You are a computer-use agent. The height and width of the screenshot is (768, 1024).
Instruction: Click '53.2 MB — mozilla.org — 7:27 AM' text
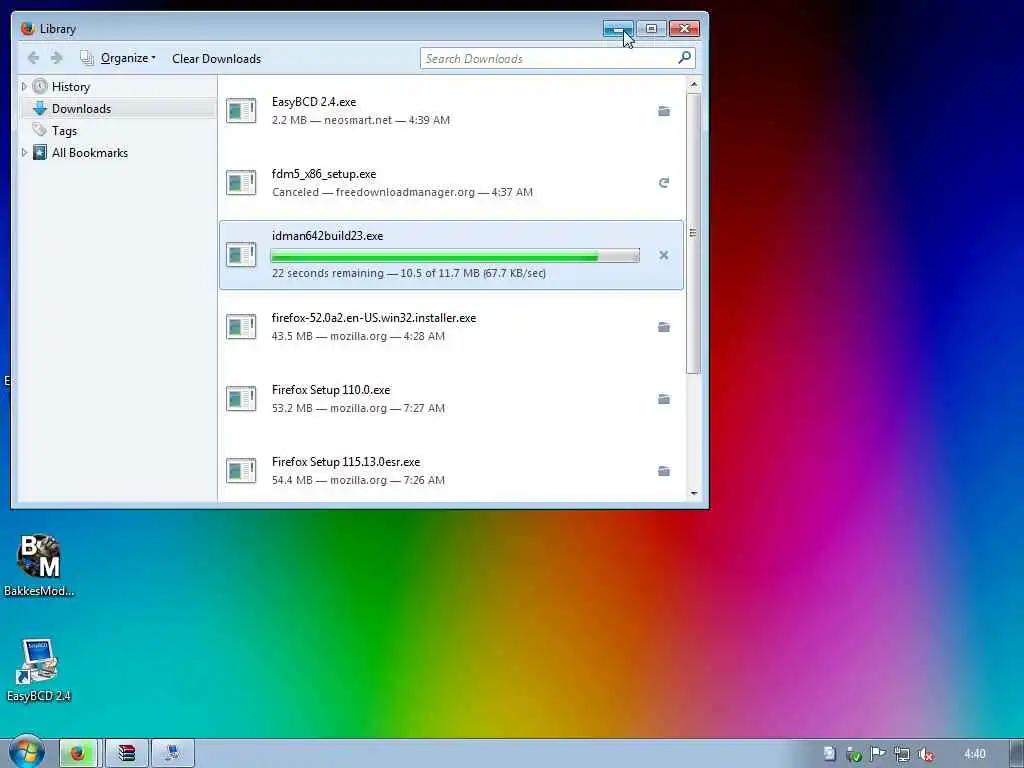pos(358,408)
